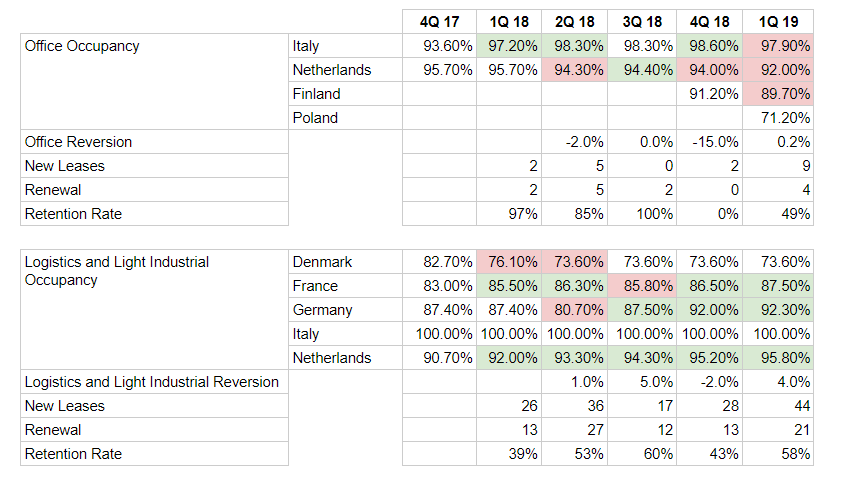Click the 1Q 19 column header
This screenshot has width=847, height=482.
(778, 22)
